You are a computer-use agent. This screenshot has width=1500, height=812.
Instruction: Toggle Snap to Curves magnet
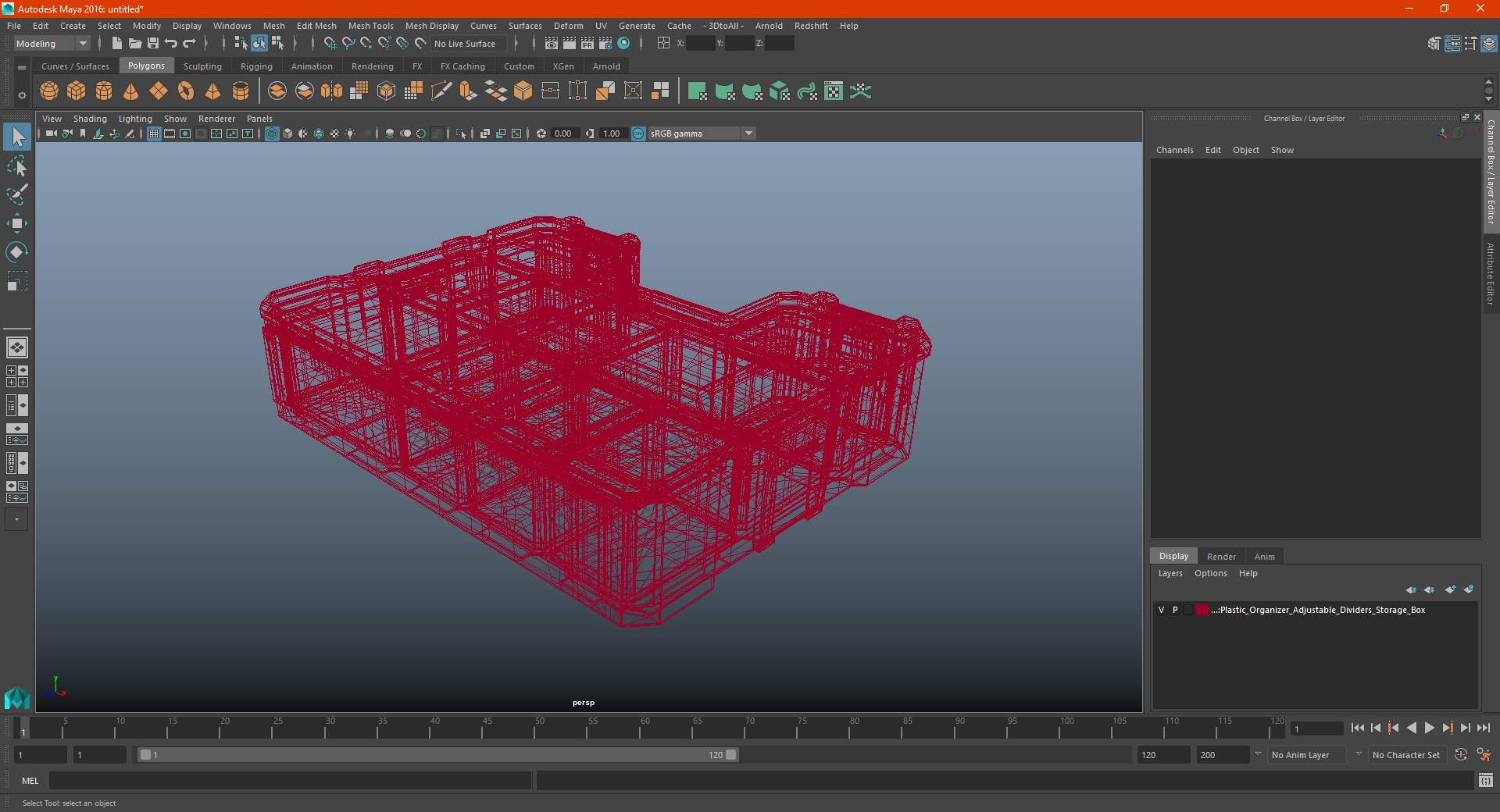[348, 44]
